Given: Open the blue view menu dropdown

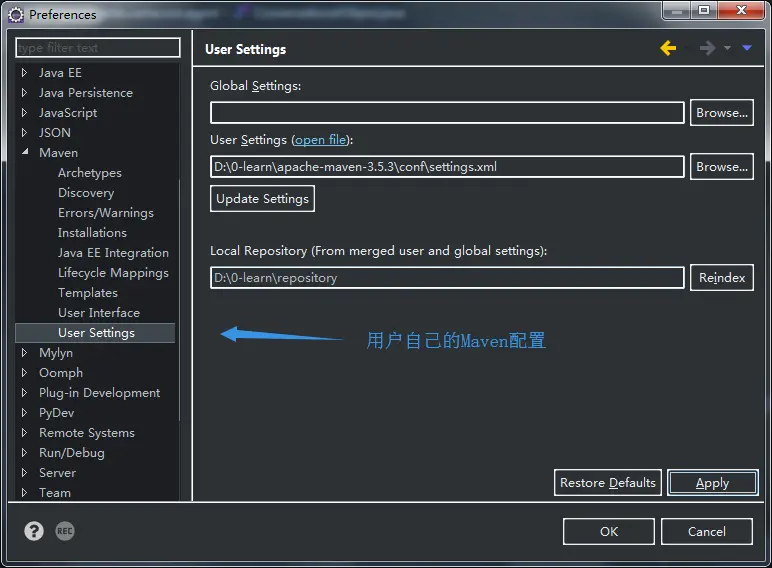Looking at the screenshot, I should [747, 48].
